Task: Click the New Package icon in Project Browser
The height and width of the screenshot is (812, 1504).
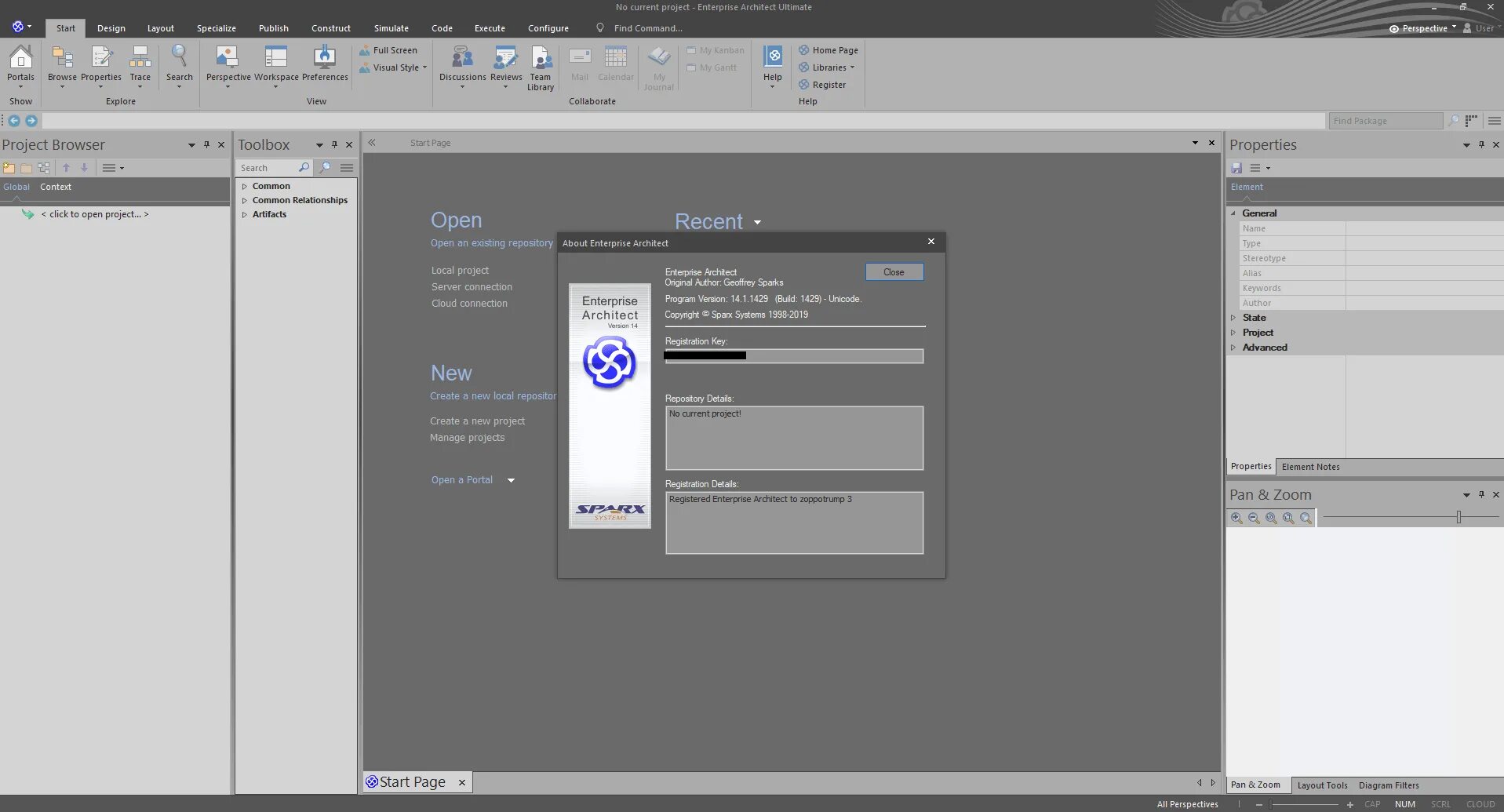Action: pos(9,168)
